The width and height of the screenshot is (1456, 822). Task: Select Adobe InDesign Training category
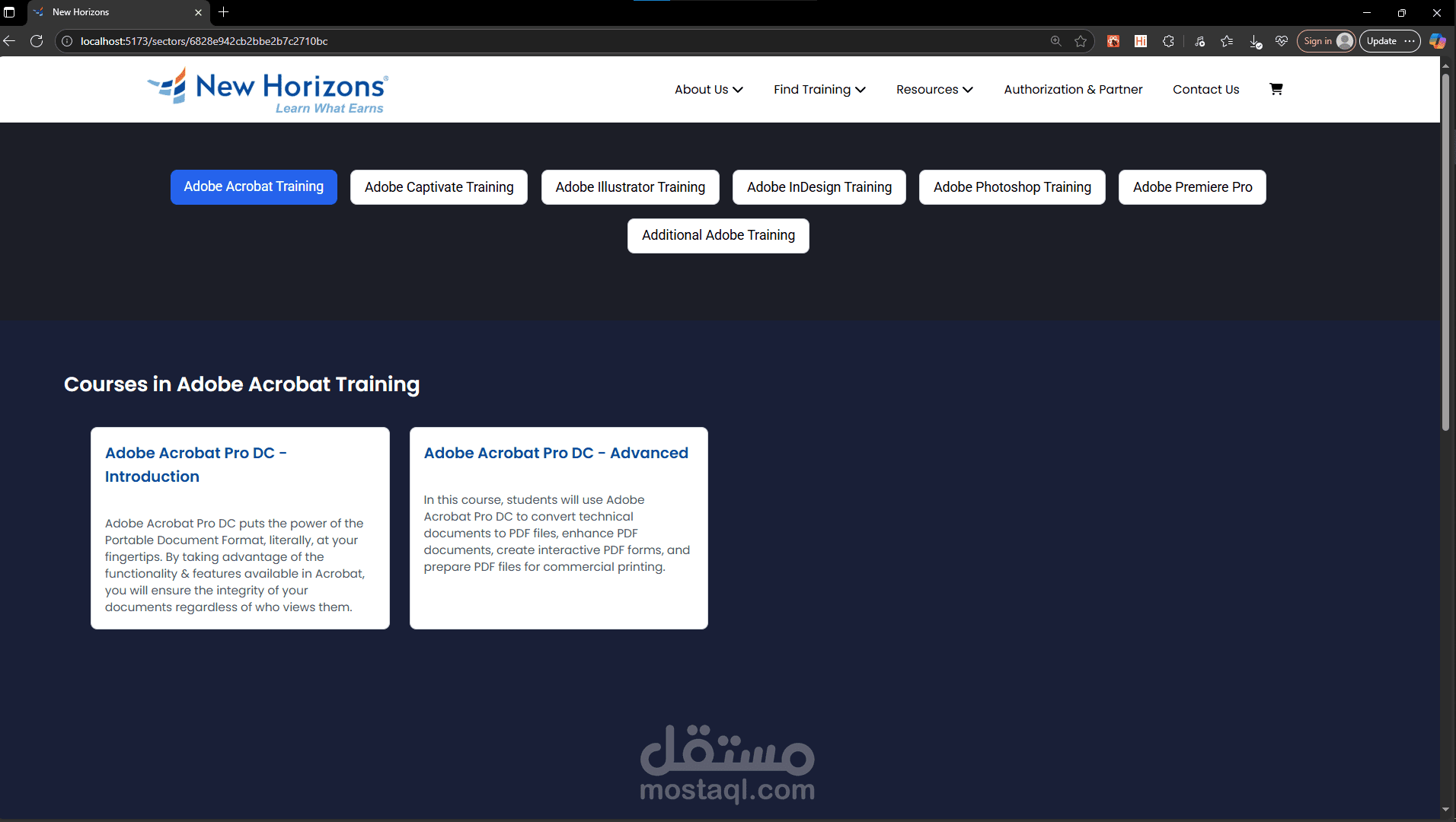(x=819, y=187)
